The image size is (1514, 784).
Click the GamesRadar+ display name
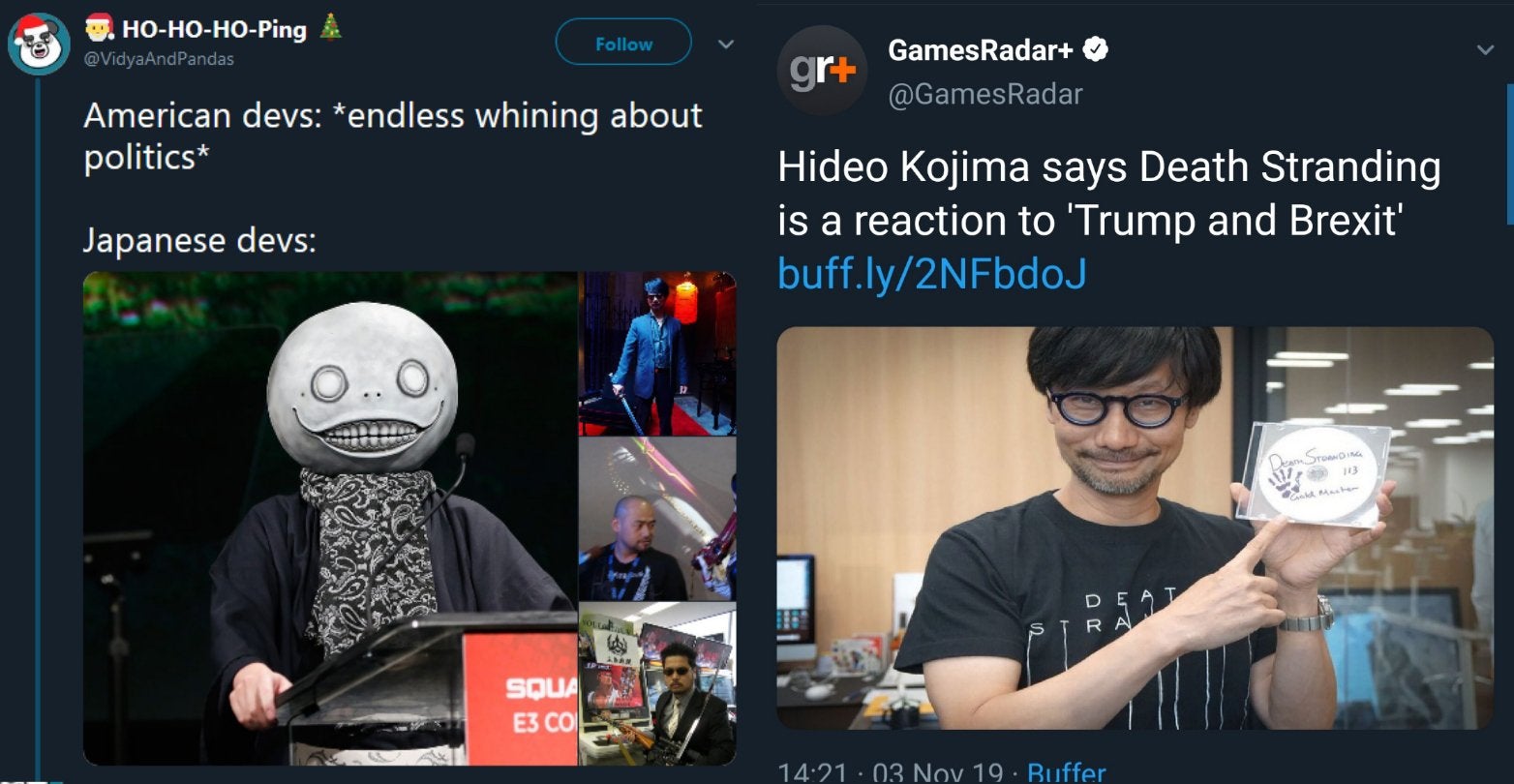point(981,50)
